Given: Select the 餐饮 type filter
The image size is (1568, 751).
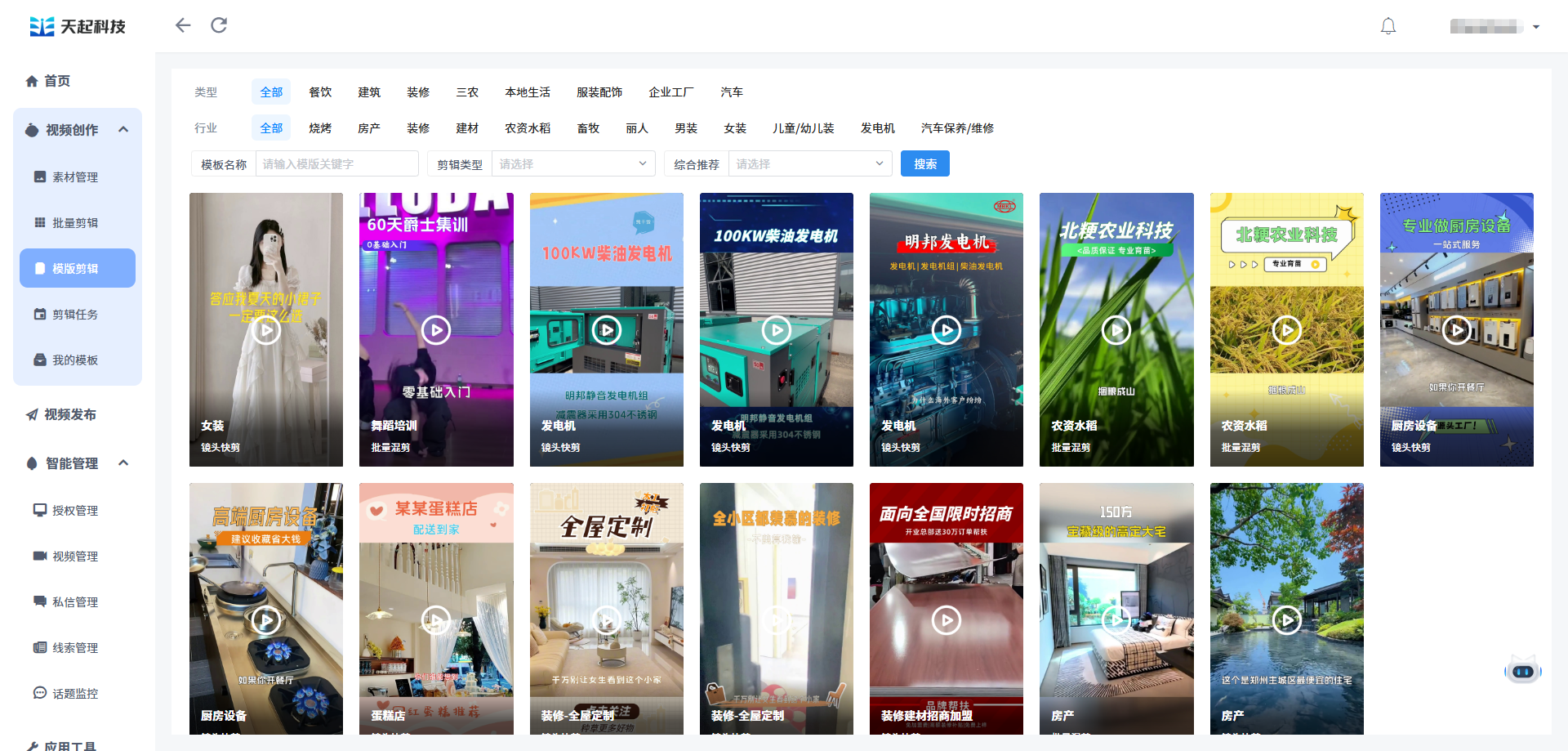Looking at the screenshot, I should 320,92.
